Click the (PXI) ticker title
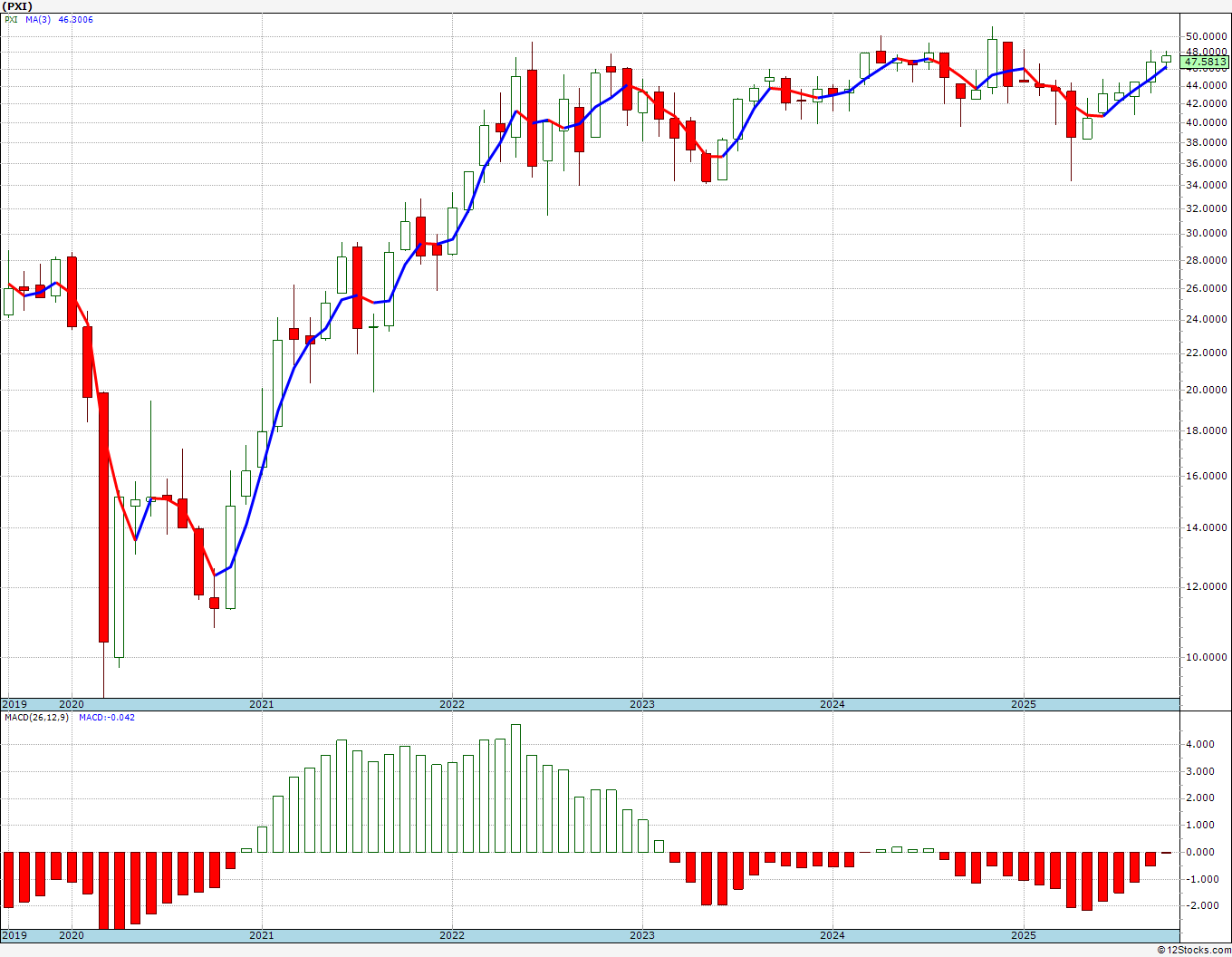Screen dimensions: 1232x957 tap(18, 6)
